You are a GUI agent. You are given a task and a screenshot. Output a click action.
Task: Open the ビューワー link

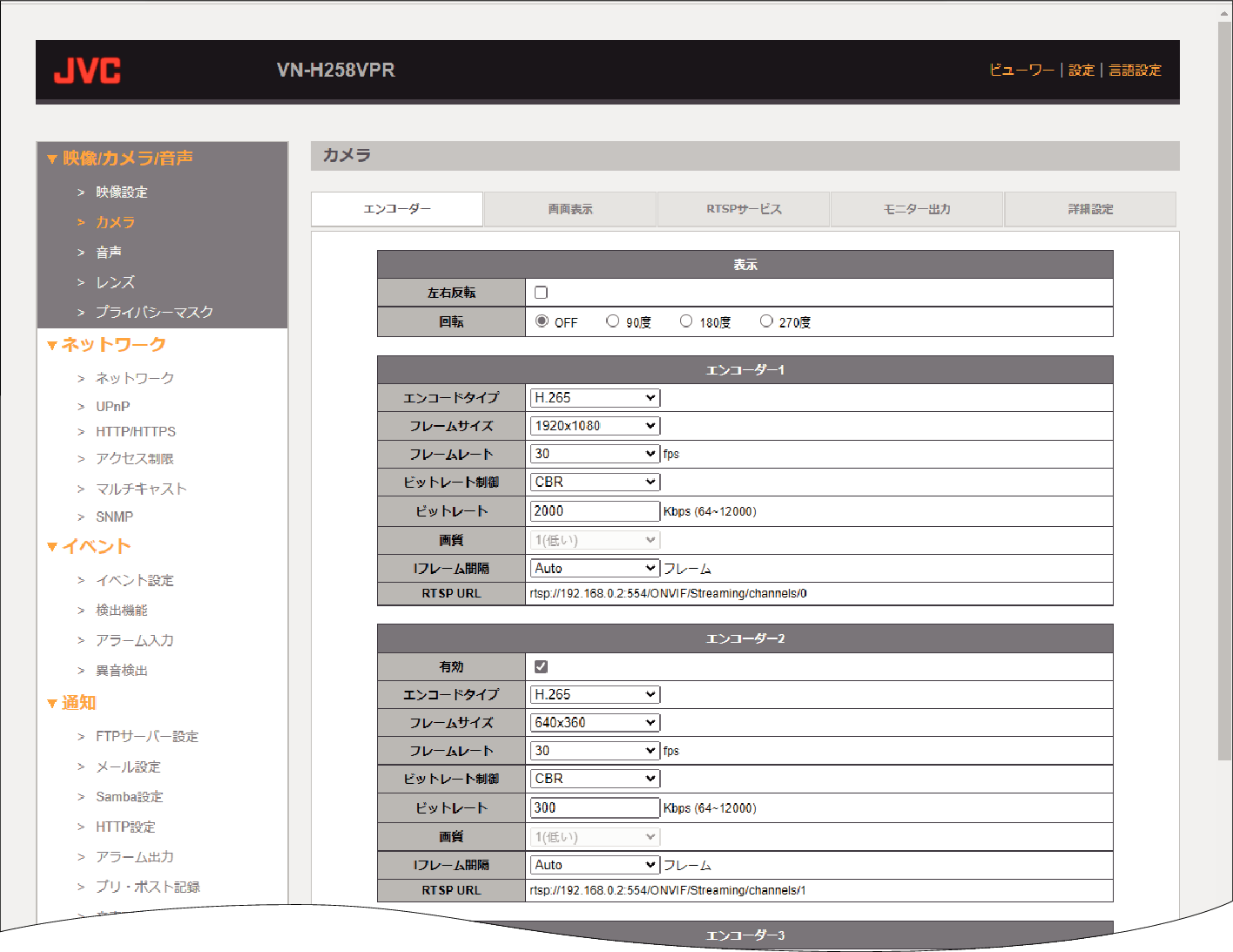click(x=1021, y=71)
